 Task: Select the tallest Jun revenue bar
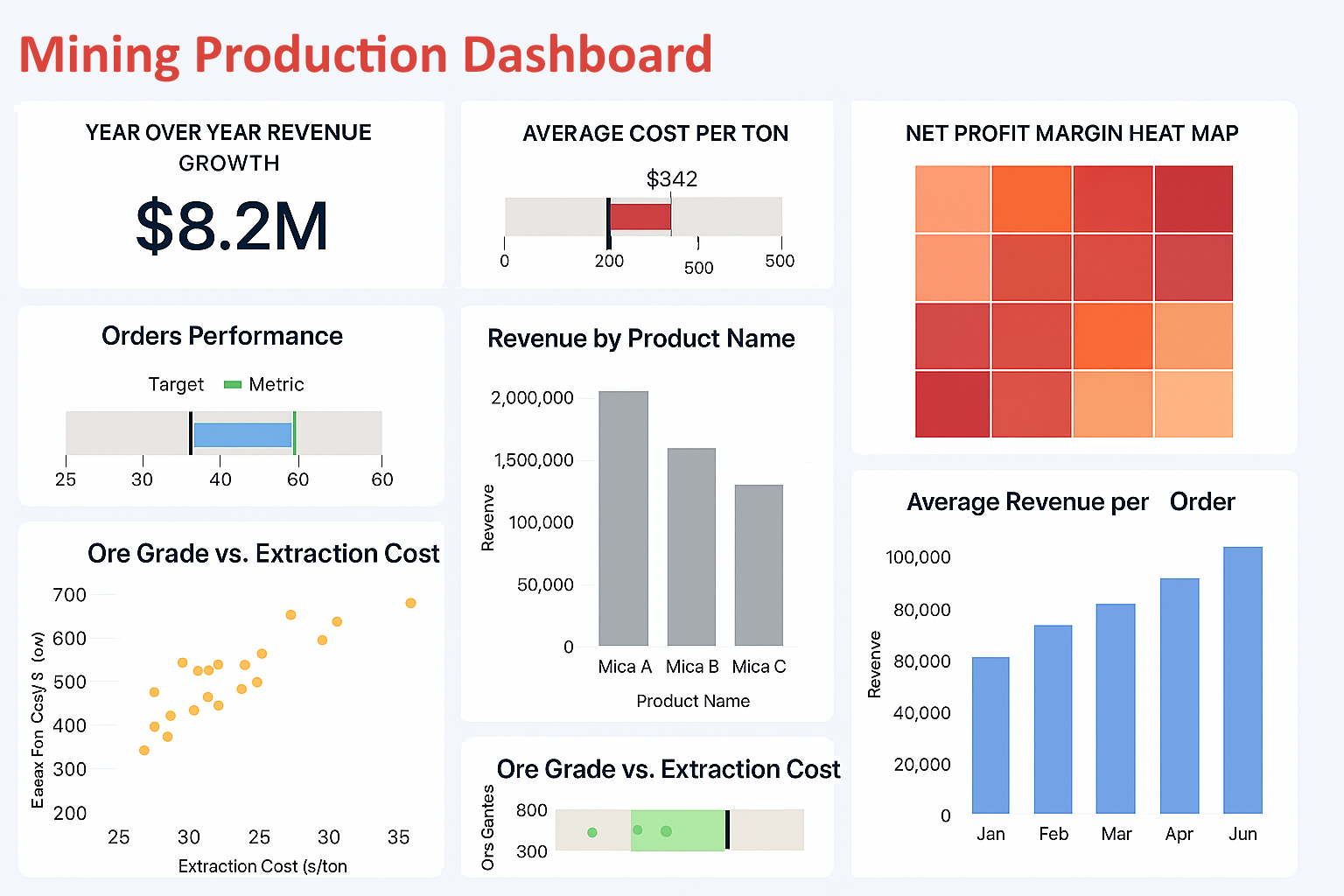(1242, 678)
